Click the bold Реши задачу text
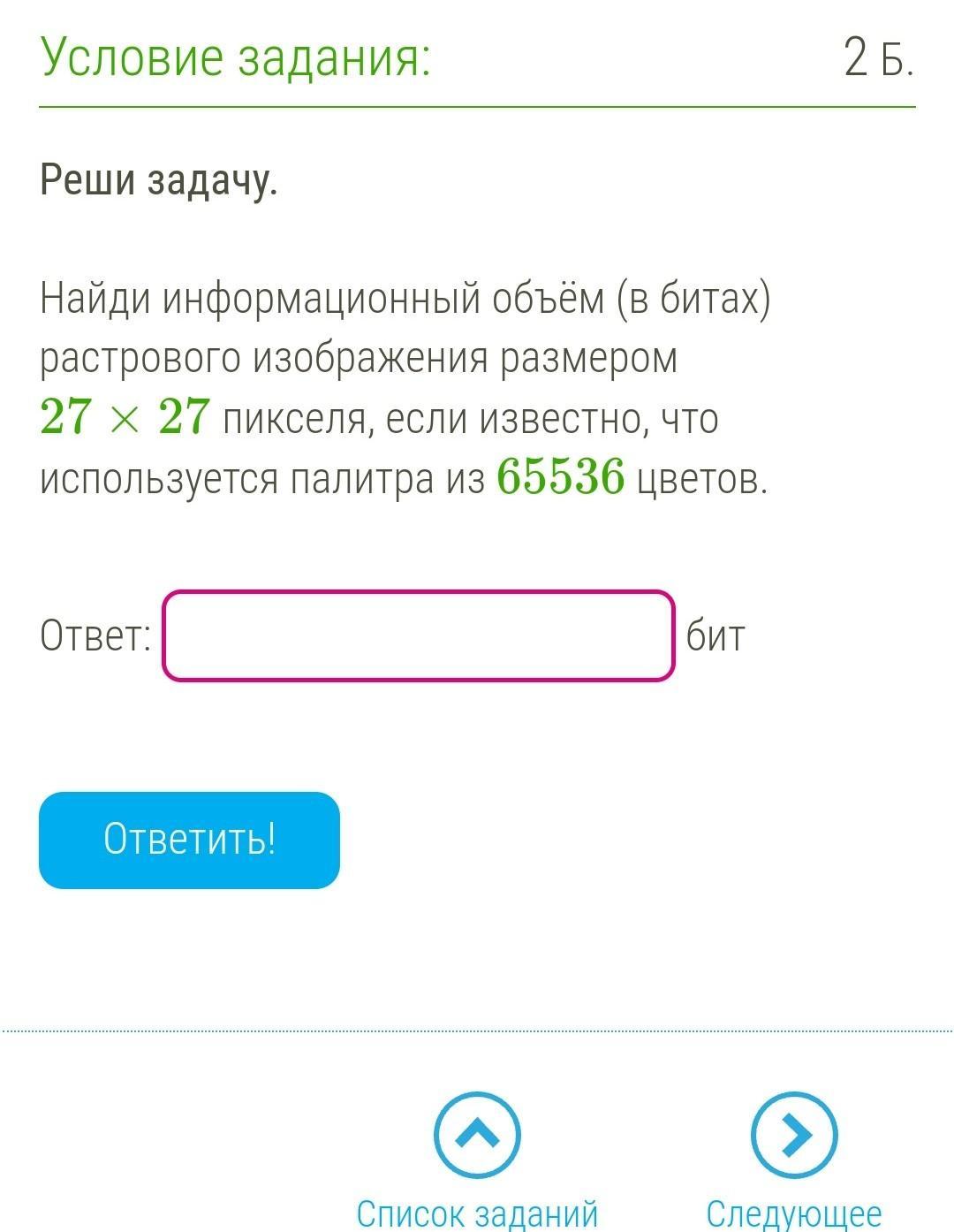954x1232 pixels. click(159, 181)
